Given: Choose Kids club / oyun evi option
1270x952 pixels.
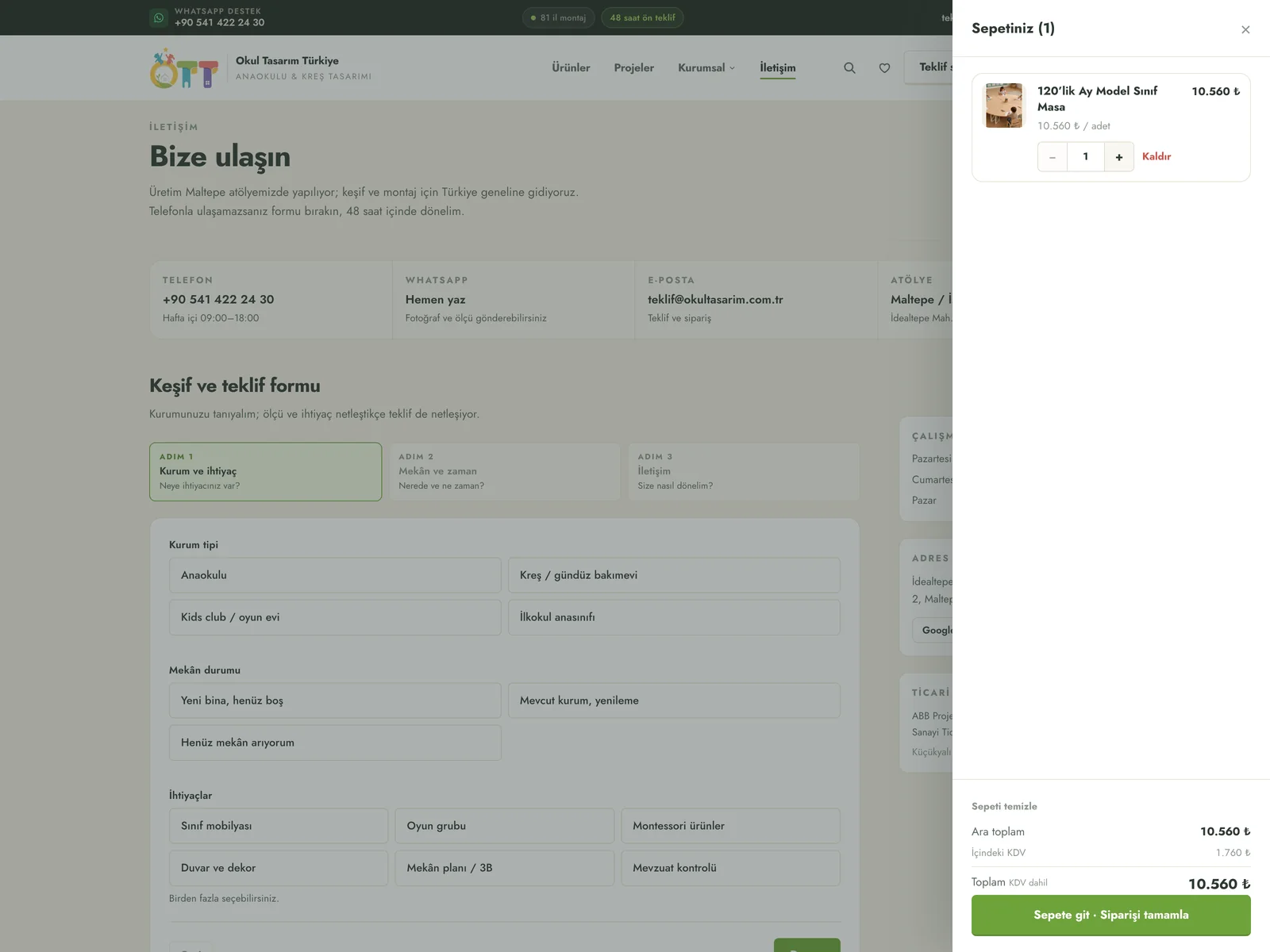Looking at the screenshot, I should [335, 617].
